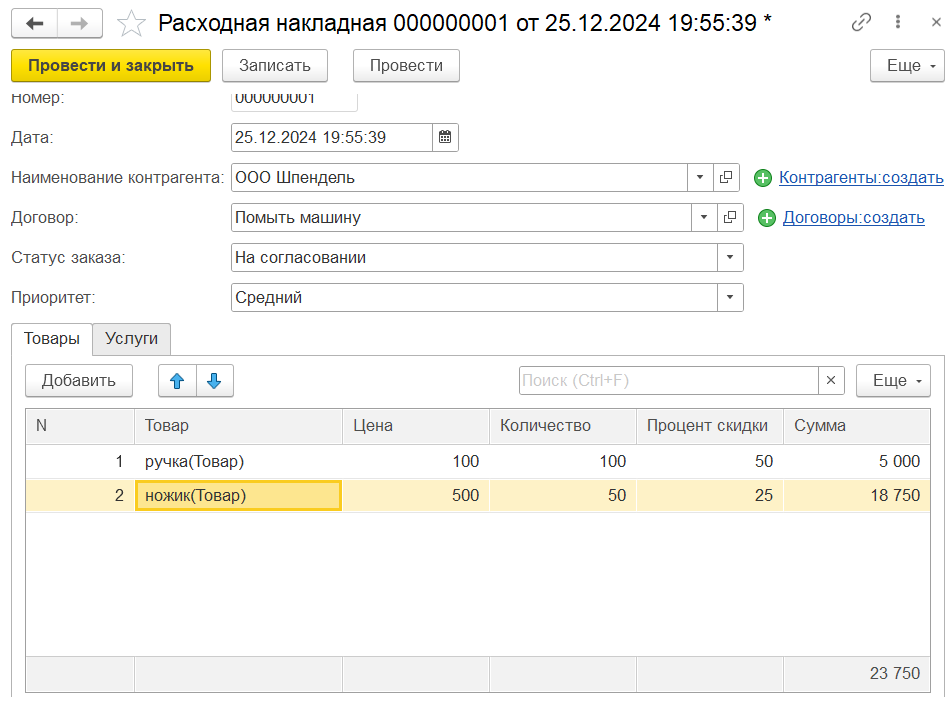Viewport: 947px width, 705px height.
Task: Select discount cell 50 in ручка row
Action: (710, 462)
